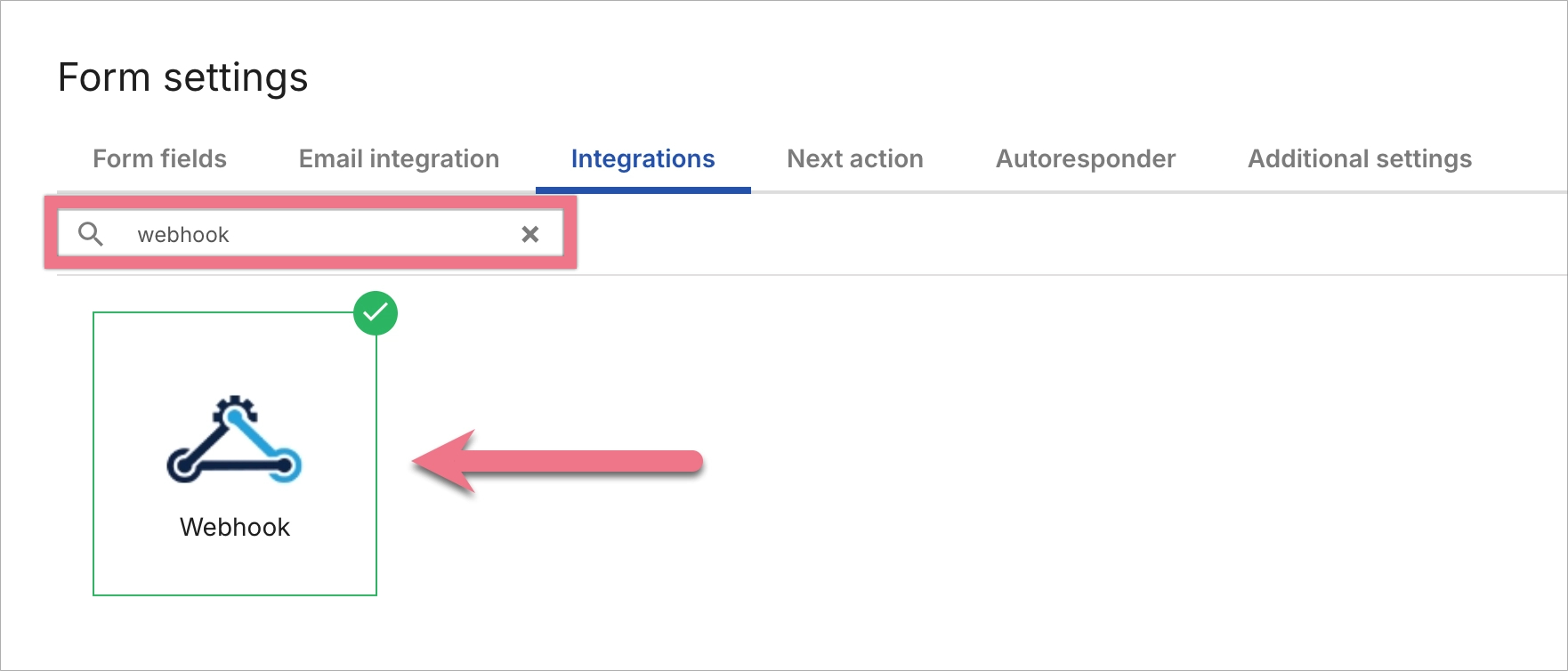Switch to the Form fields tab
The height and width of the screenshot is (671, 1568).
pos(159,158)
